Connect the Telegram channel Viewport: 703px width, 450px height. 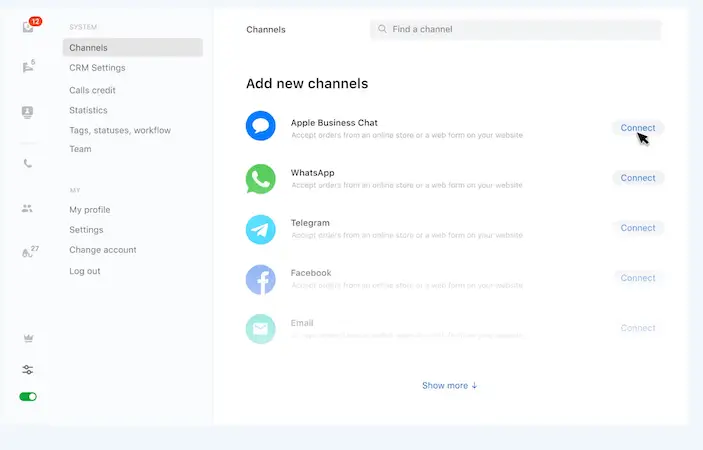point(638,228)
